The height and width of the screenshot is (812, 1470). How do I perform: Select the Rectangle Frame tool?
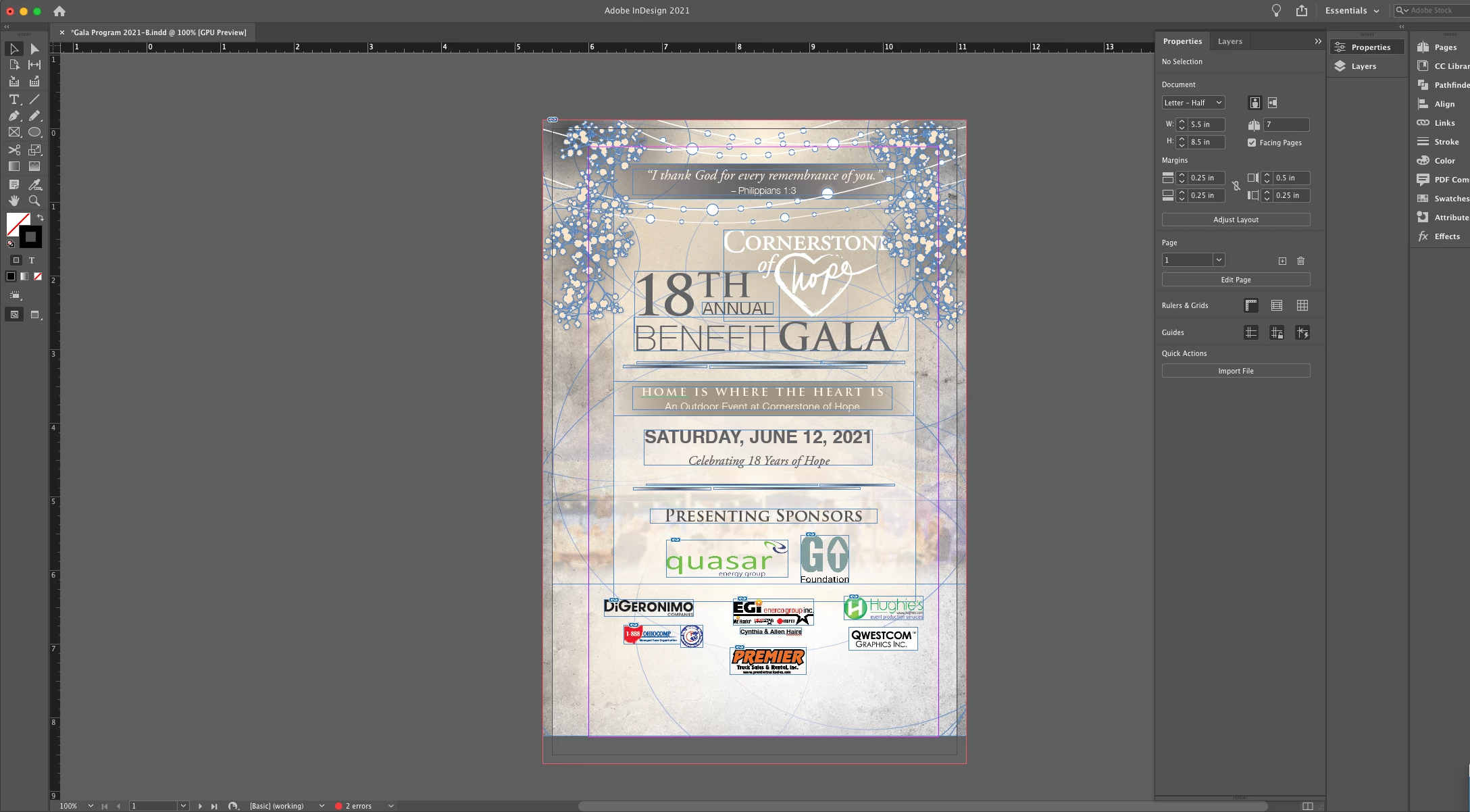pos(14,132)
